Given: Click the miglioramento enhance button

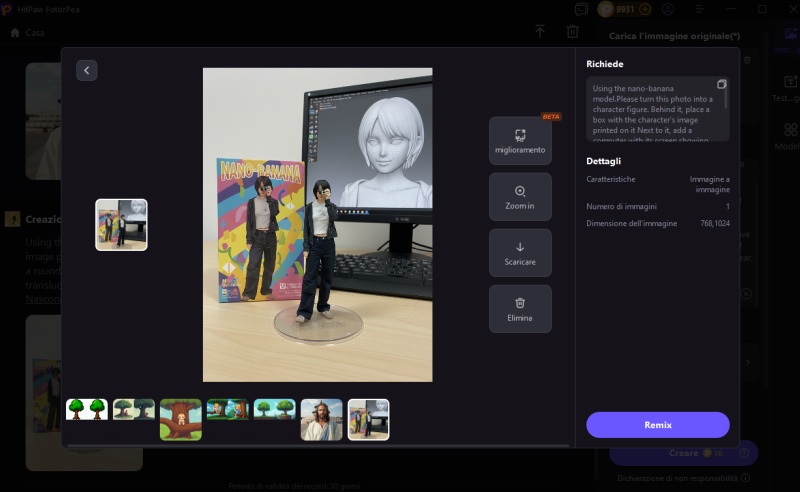Looking at the screenshot, I should (x=520, y=141).
